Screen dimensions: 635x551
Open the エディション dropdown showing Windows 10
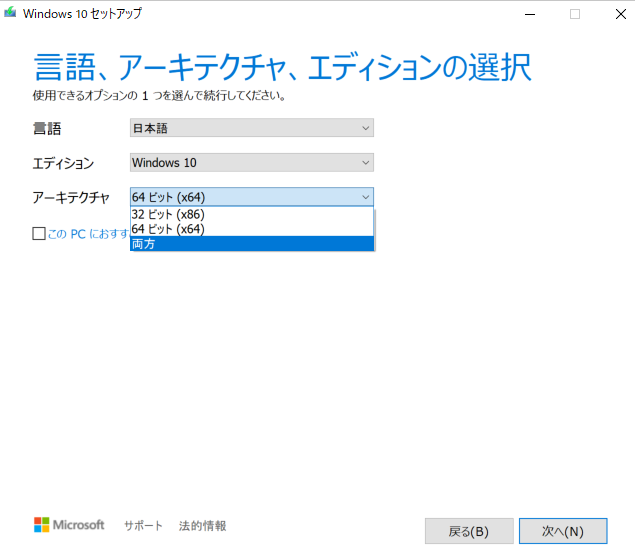click(x=251, y=162)
